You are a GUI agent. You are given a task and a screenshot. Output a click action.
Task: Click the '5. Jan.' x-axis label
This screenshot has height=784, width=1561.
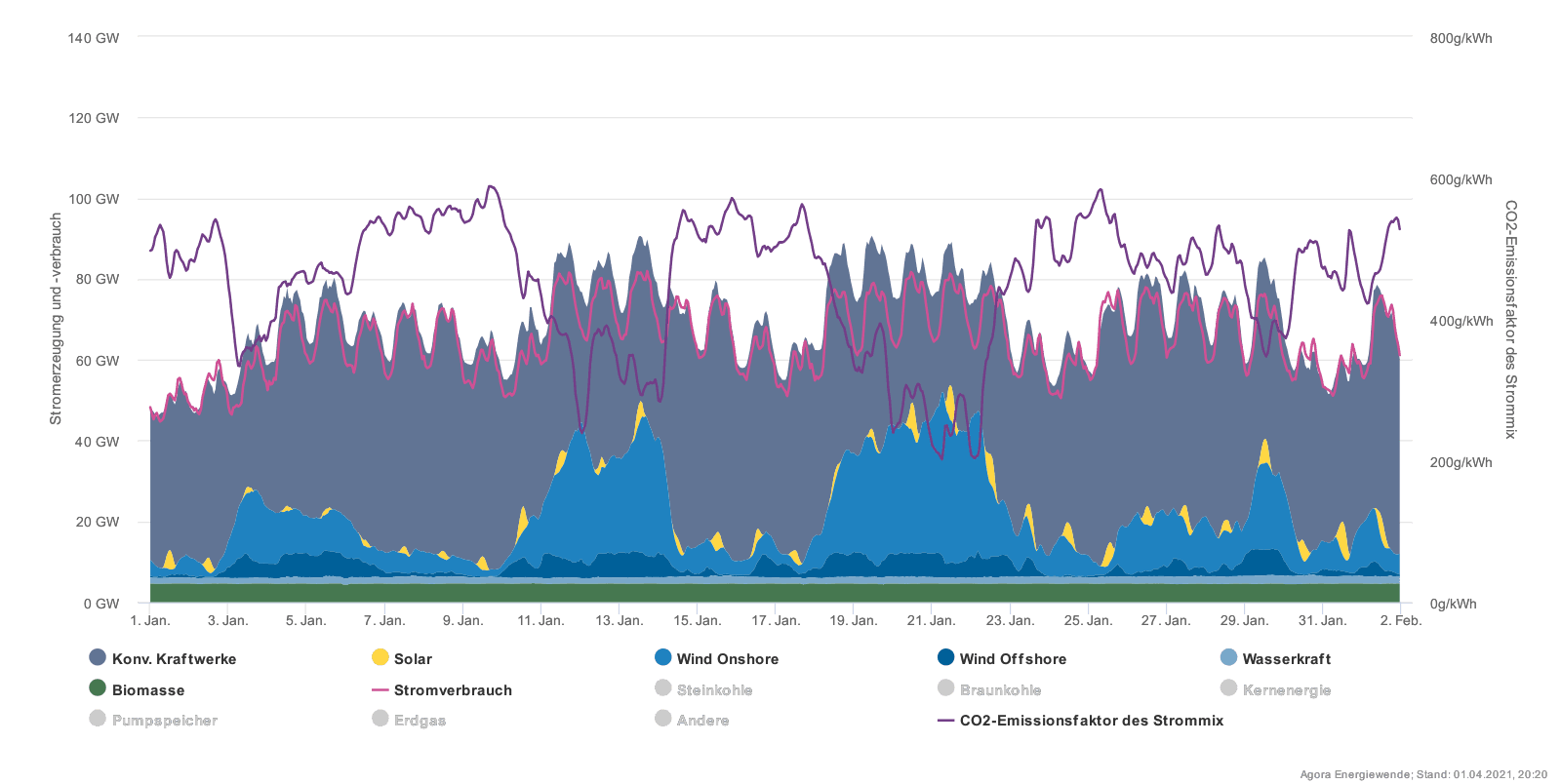coord(306,620)
